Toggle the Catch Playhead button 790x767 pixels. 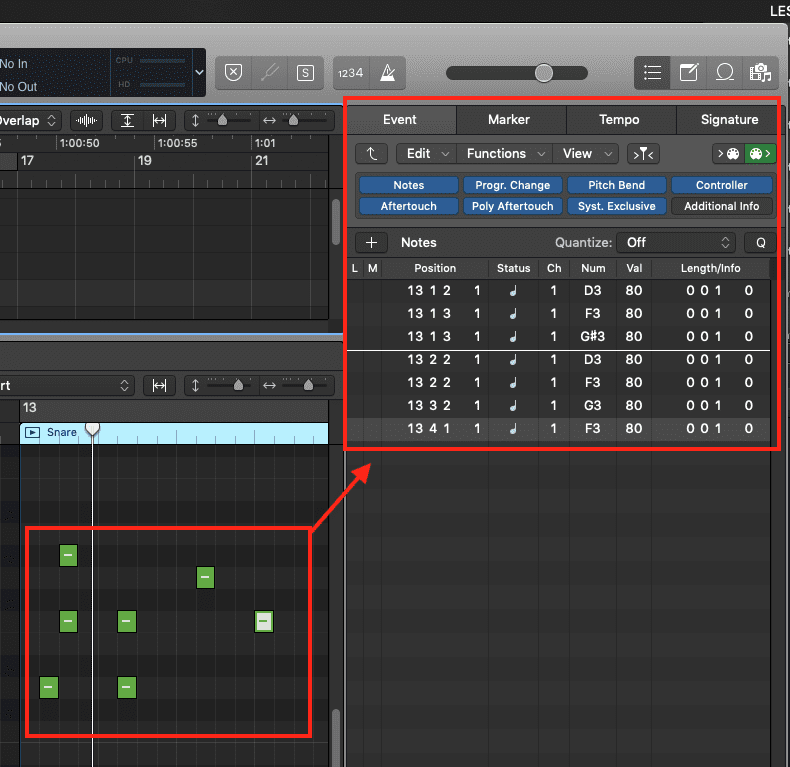[643, 154]
